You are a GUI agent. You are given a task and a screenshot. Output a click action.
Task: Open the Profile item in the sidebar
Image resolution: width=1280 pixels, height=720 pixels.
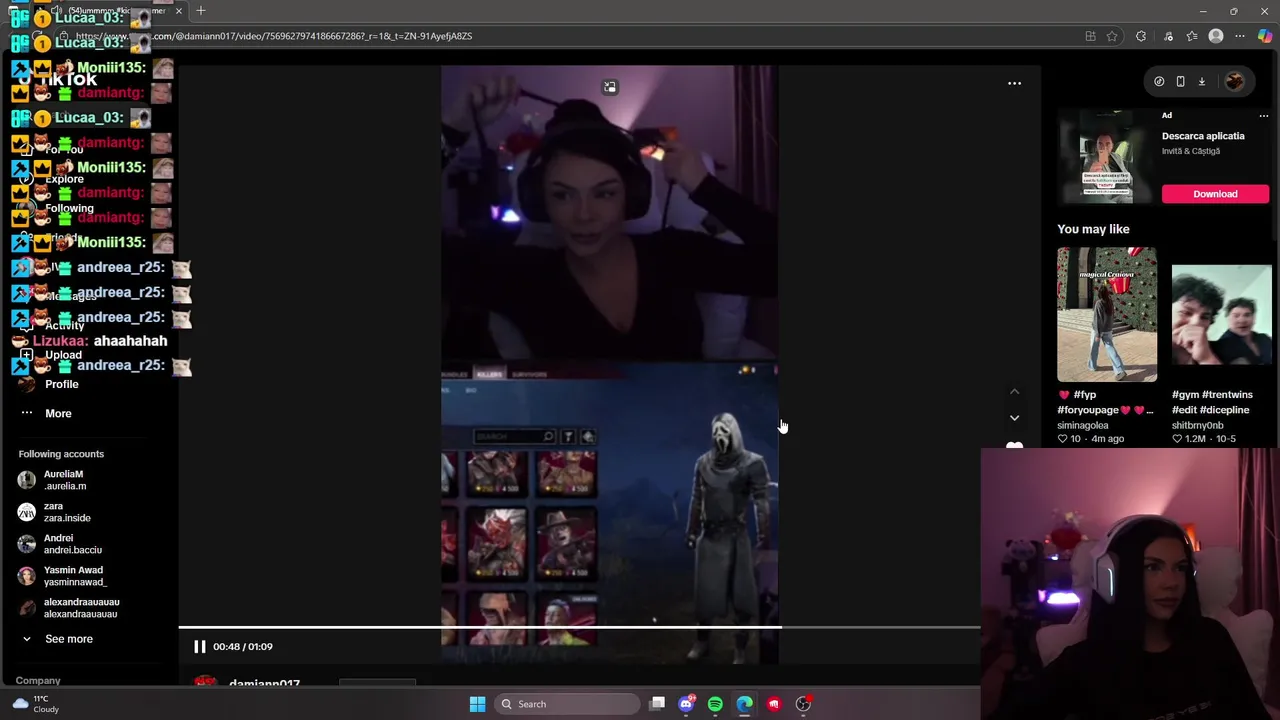(x=60, y=384)
